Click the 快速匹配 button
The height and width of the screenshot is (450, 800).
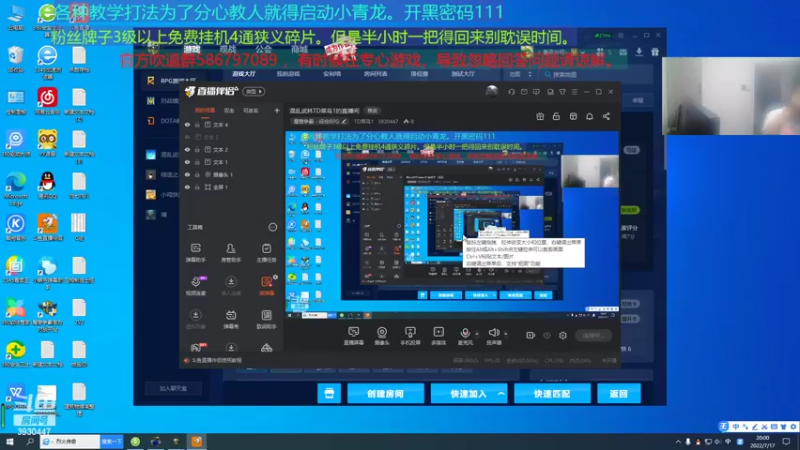(x=552, y=393)
